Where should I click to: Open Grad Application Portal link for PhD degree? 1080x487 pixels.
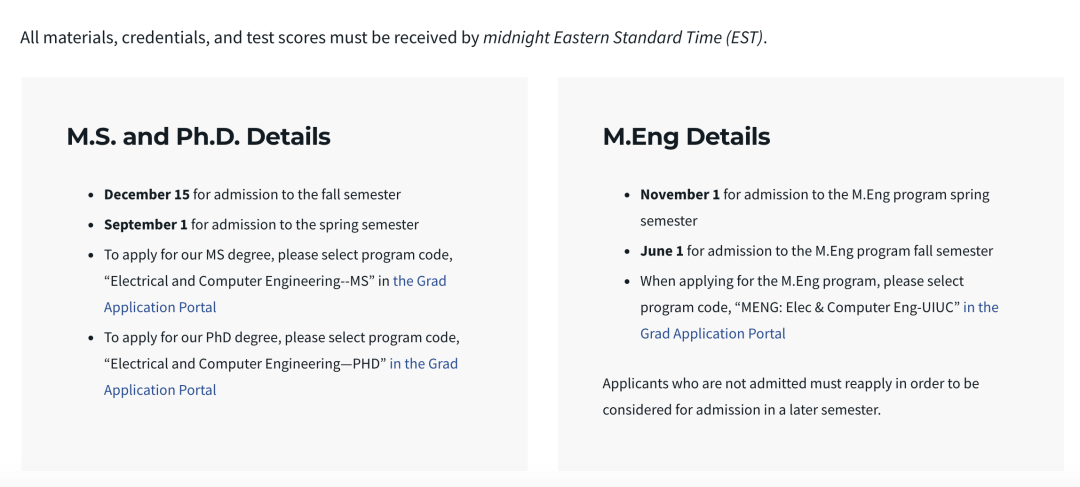(160, 390)
